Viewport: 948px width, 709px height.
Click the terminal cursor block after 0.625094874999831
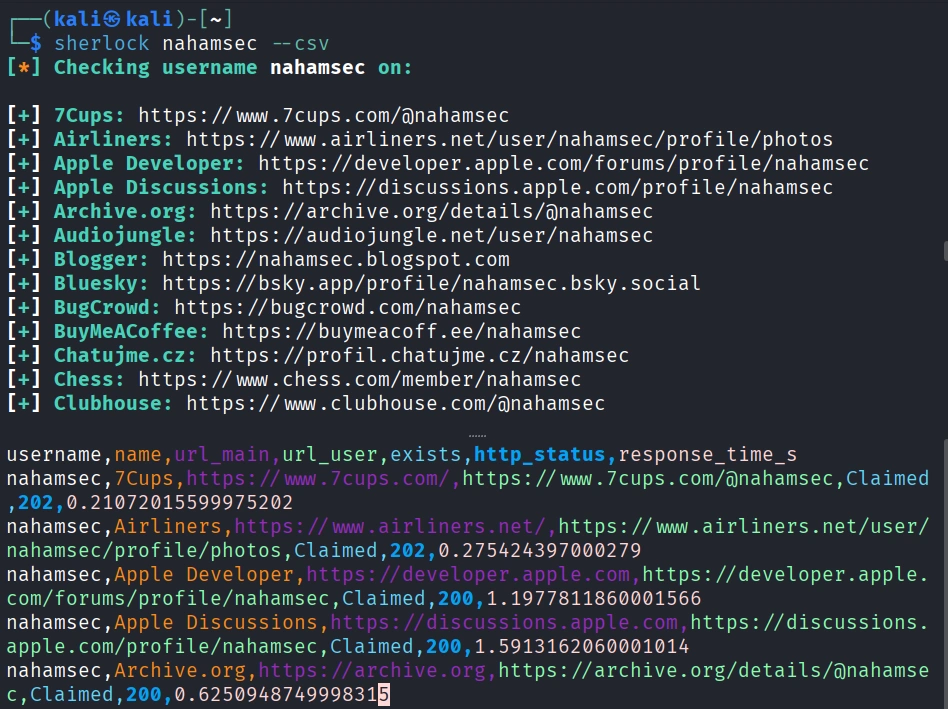[384, 695]
